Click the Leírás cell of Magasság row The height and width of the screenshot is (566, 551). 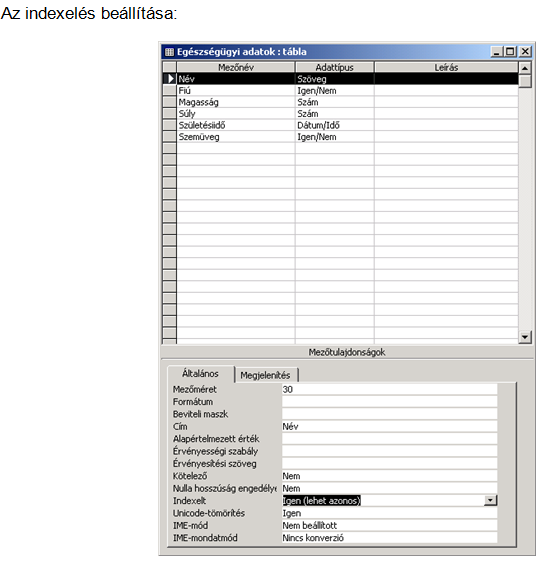[x=446, y=102]
